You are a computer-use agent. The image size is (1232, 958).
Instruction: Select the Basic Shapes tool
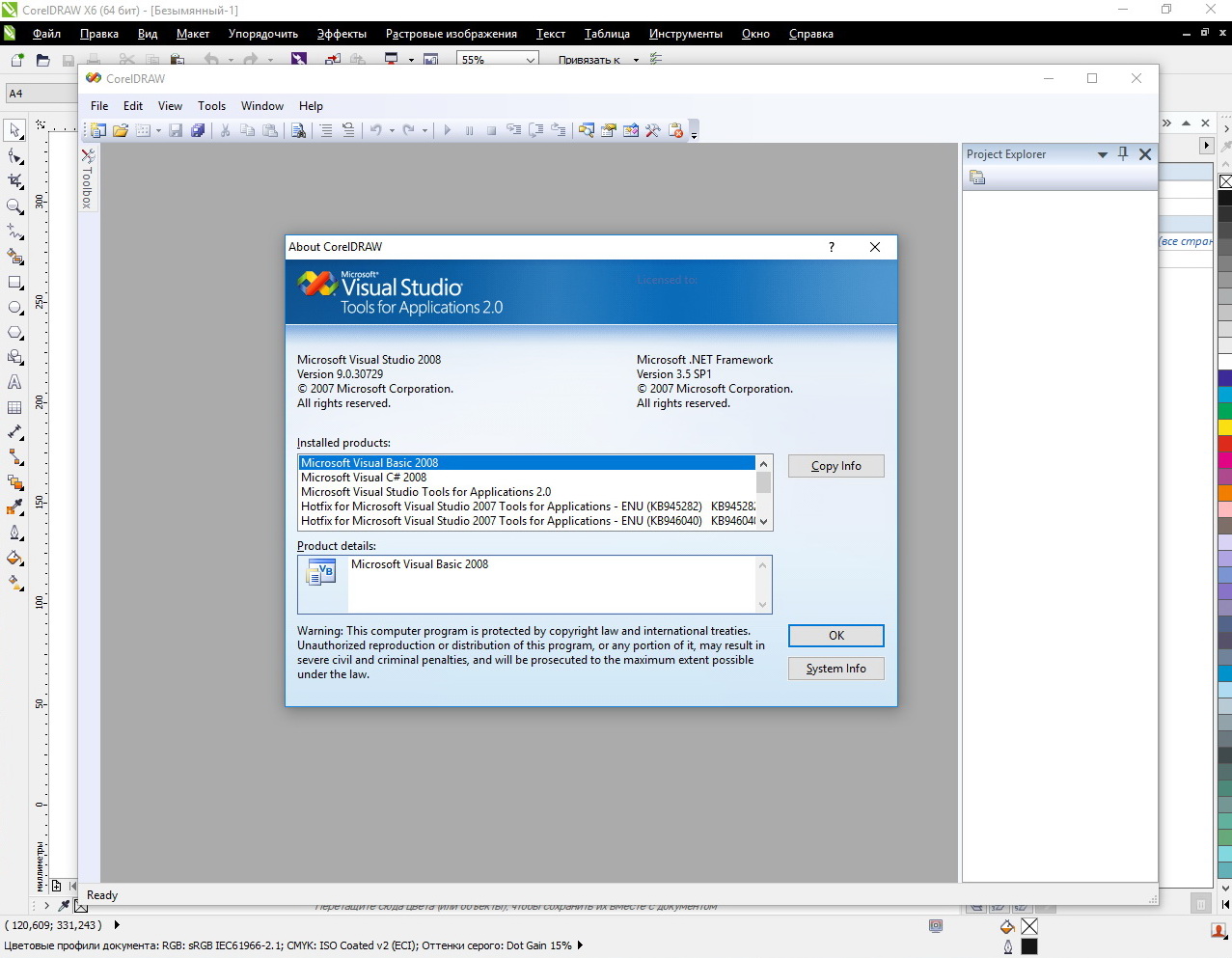[x=14, y=358]
